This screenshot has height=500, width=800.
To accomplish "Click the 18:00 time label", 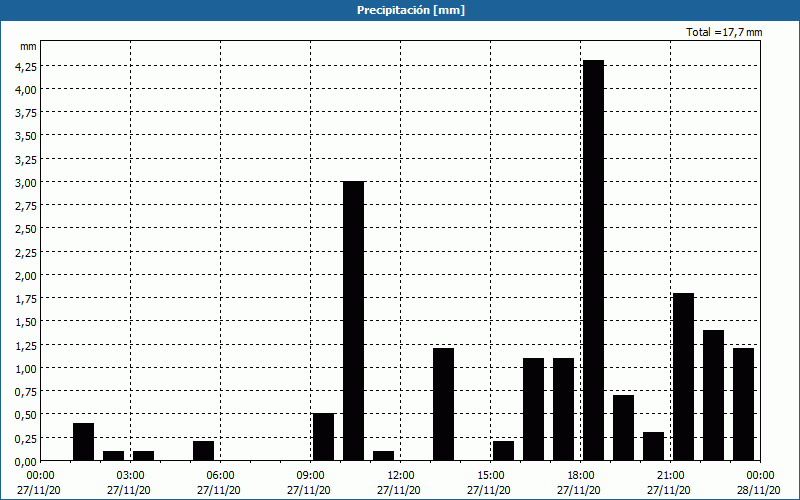I will click(581, 476).
